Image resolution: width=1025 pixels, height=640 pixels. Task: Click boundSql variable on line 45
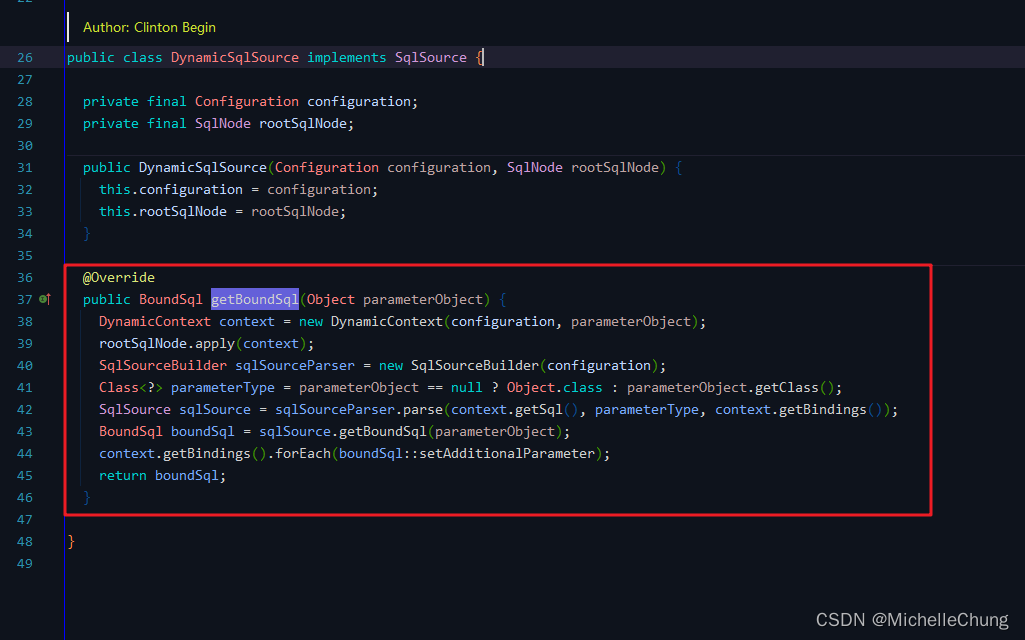[x=186, y=475]
